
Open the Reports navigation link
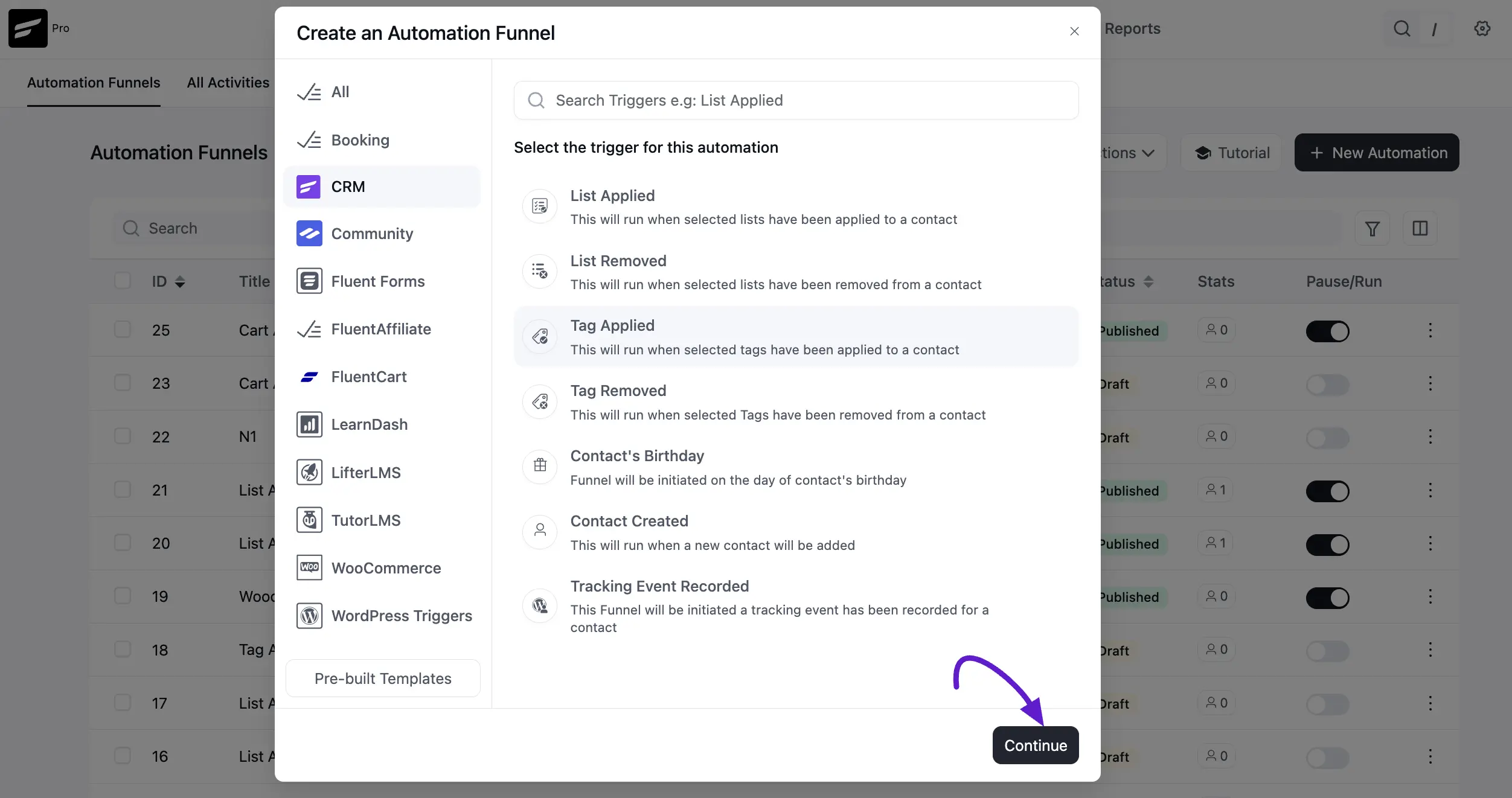1132,28
